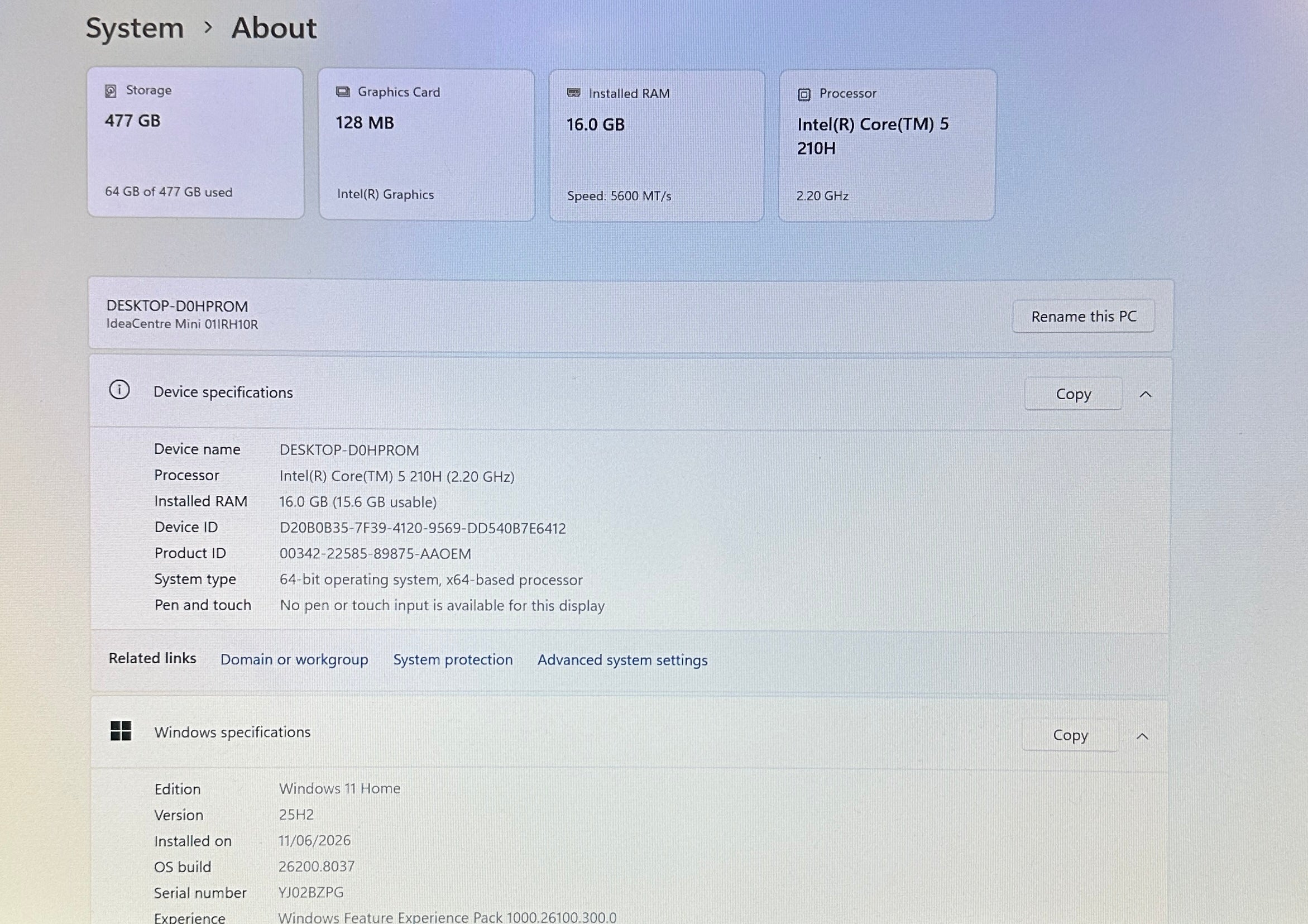
Task: Select Installed on date 11/06/2026
Action: point(314,840)
